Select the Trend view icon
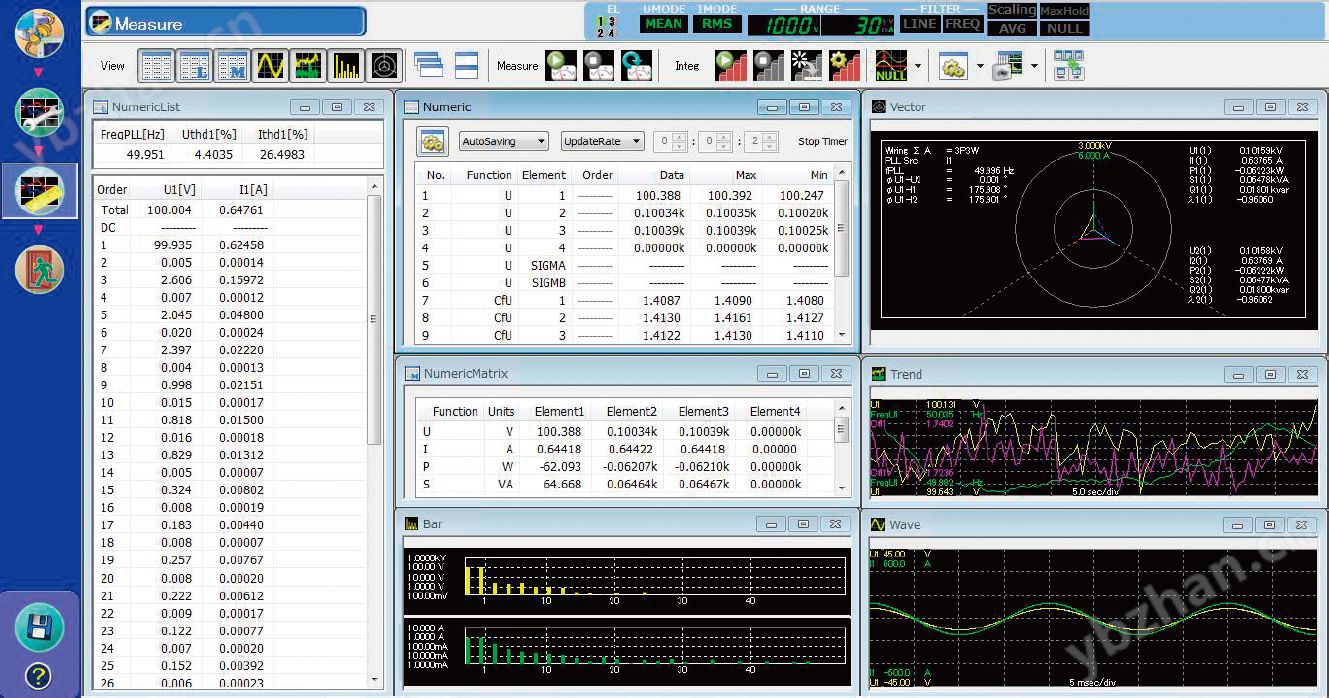 tap(307, 65)
